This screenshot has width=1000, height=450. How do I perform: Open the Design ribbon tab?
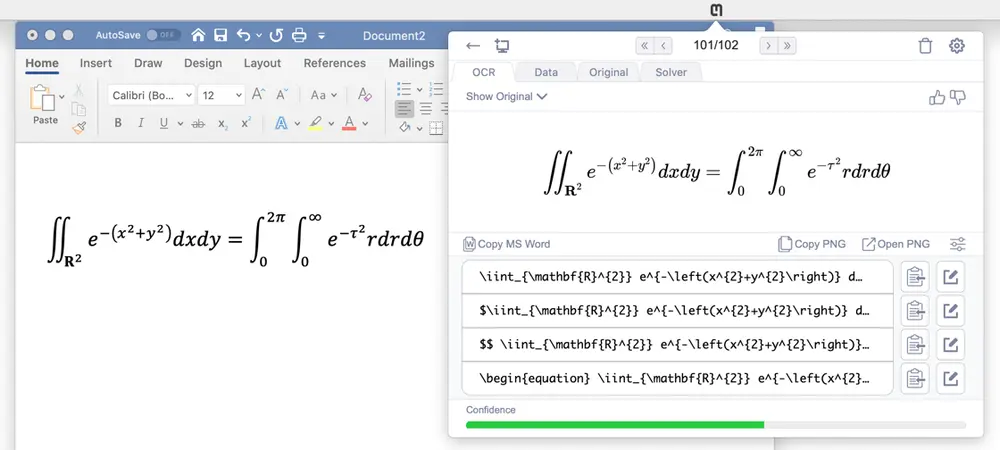click(203, 63)
